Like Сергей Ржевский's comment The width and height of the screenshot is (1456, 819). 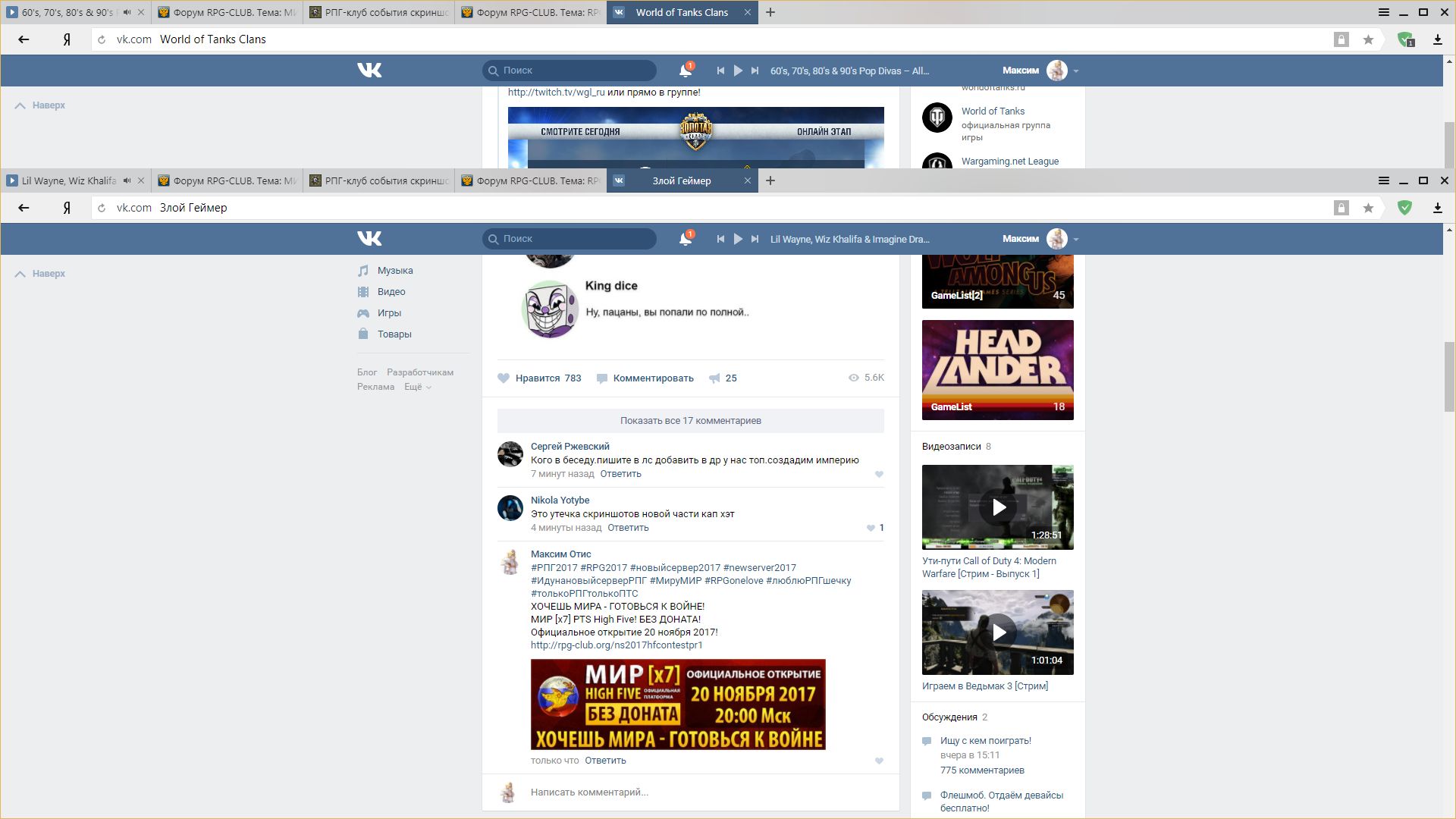[x=879, y=475]
